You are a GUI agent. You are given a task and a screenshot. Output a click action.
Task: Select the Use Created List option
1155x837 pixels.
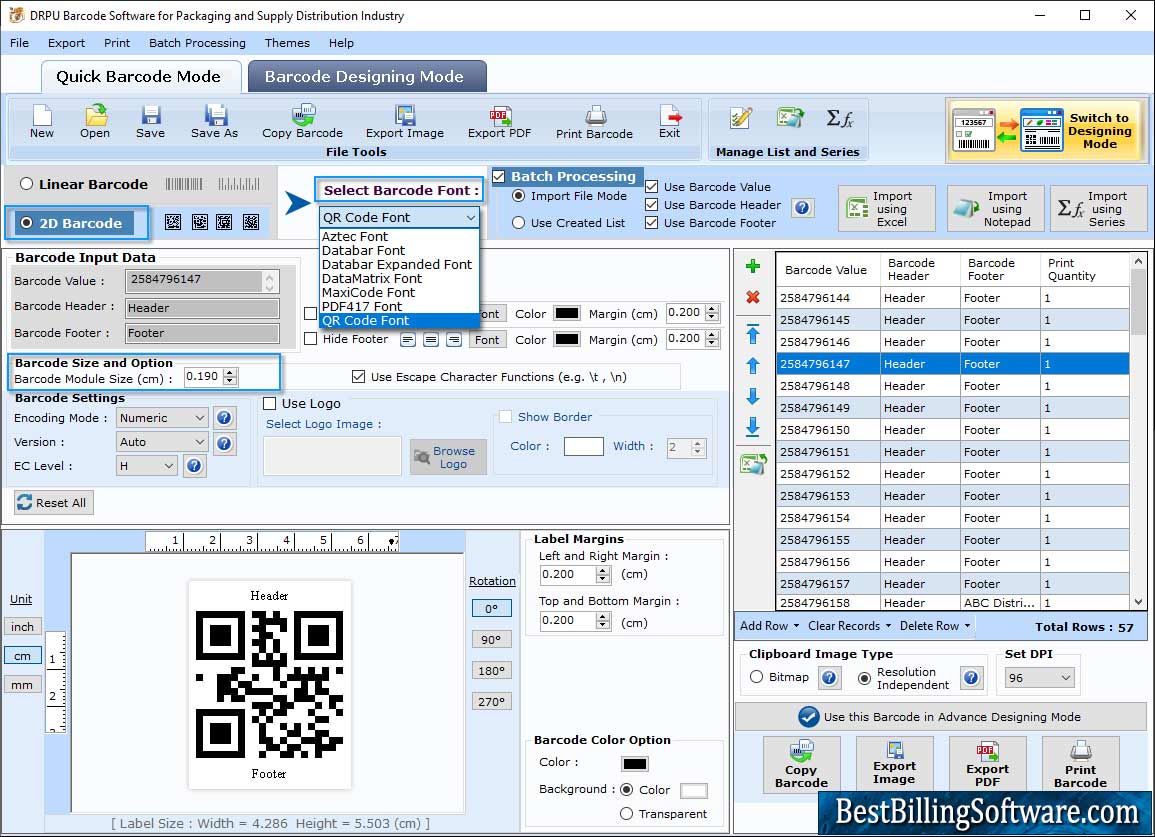point(519,223)
